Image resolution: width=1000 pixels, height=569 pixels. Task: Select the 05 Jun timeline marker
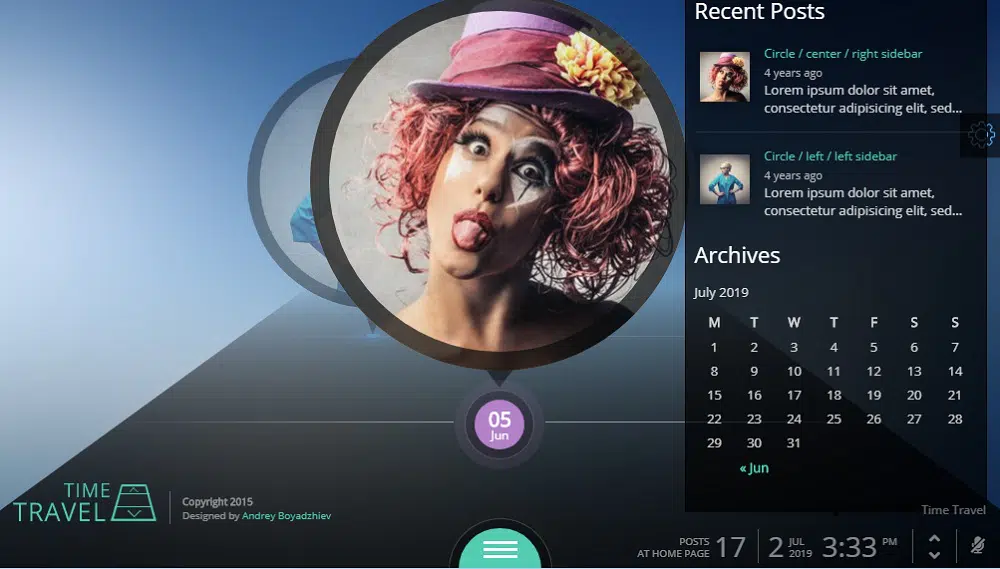pyautogui.click(x=499, y=425)
